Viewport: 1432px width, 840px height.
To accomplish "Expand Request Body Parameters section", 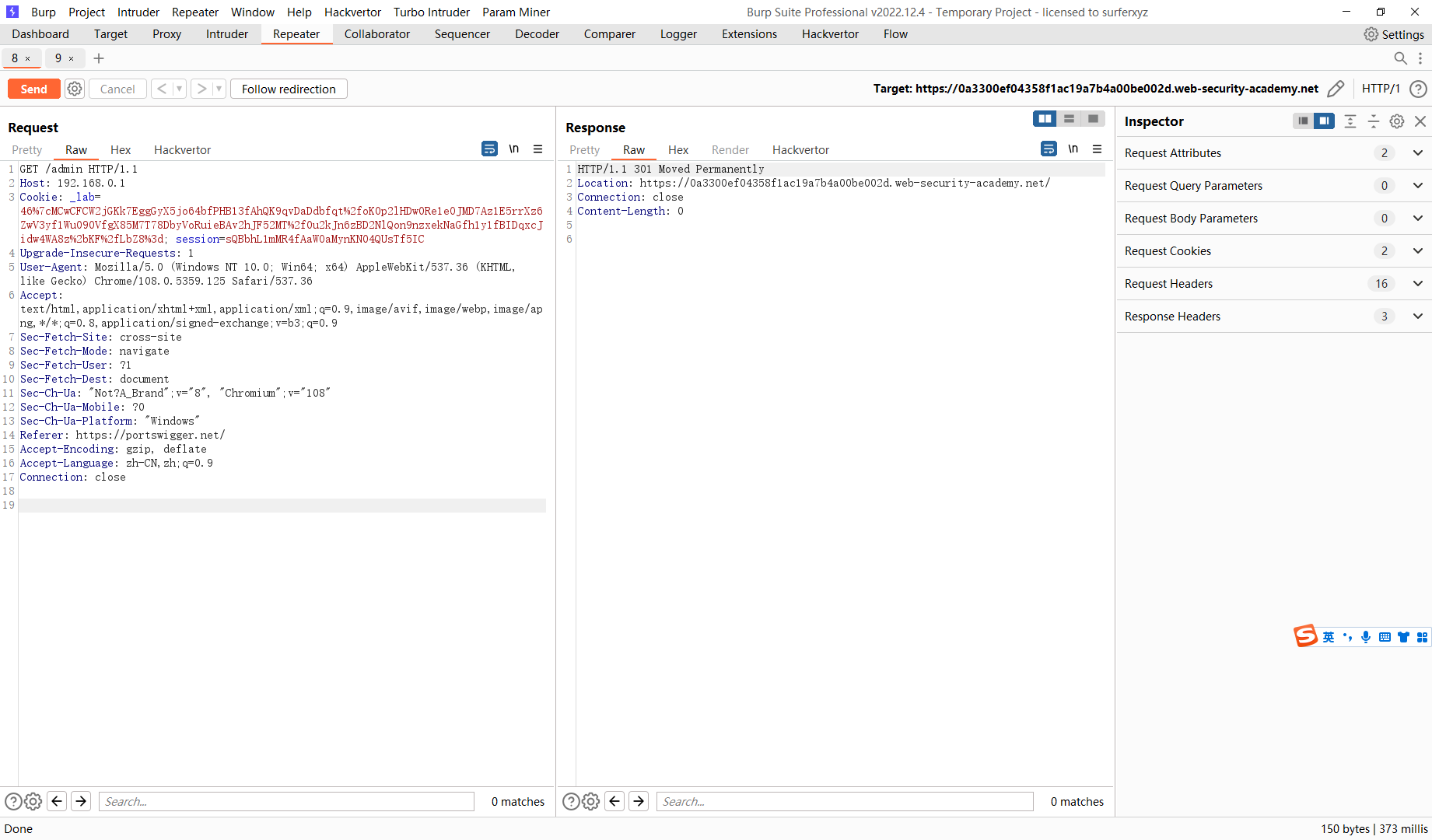I will point(1274,219).
